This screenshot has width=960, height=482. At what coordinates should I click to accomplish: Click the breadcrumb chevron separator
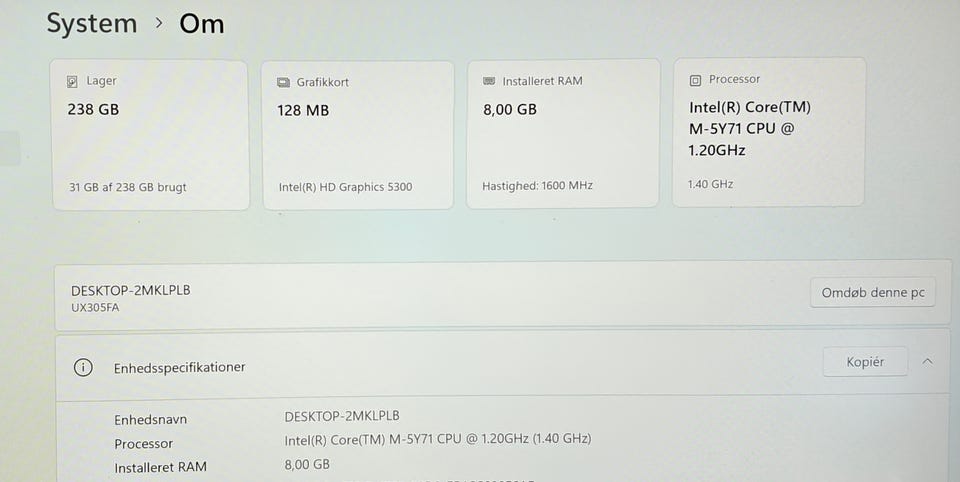point(159,22)
